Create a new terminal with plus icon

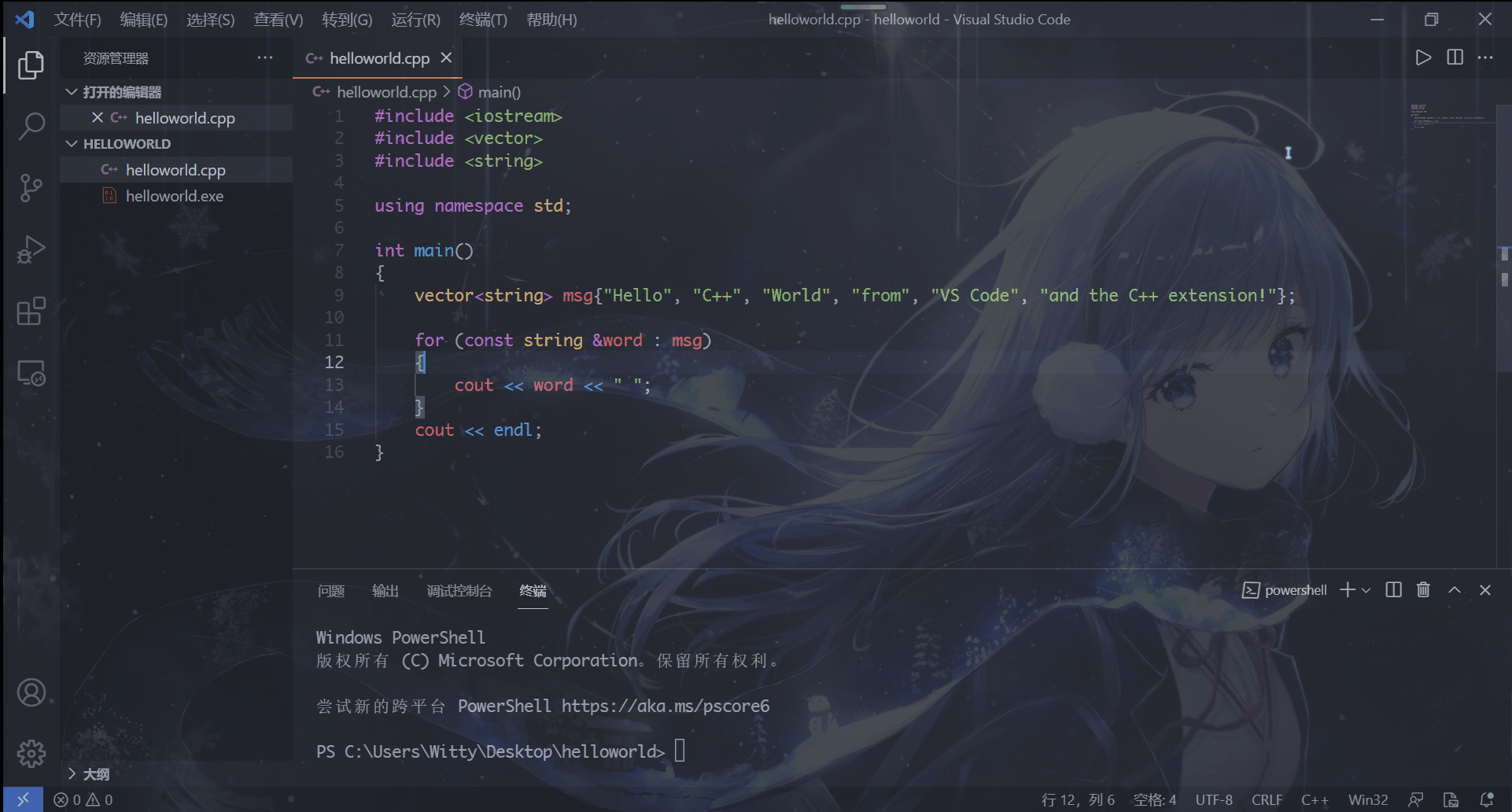pyautogui.click(x=1348, y=589)
